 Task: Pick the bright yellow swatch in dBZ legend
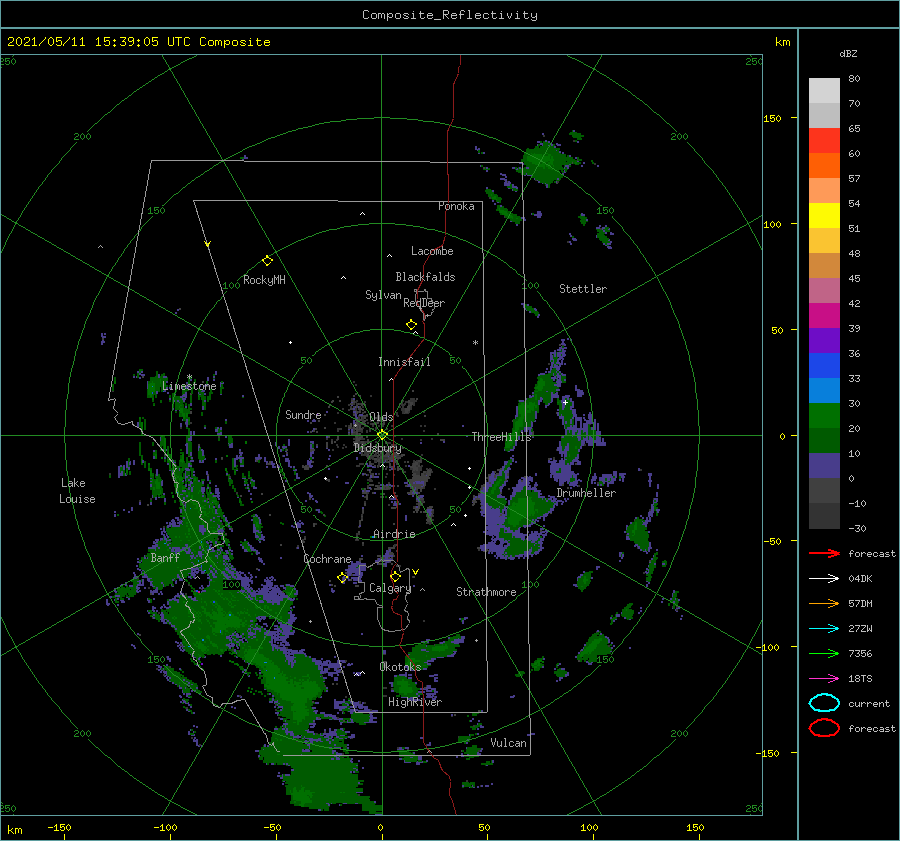824,216
